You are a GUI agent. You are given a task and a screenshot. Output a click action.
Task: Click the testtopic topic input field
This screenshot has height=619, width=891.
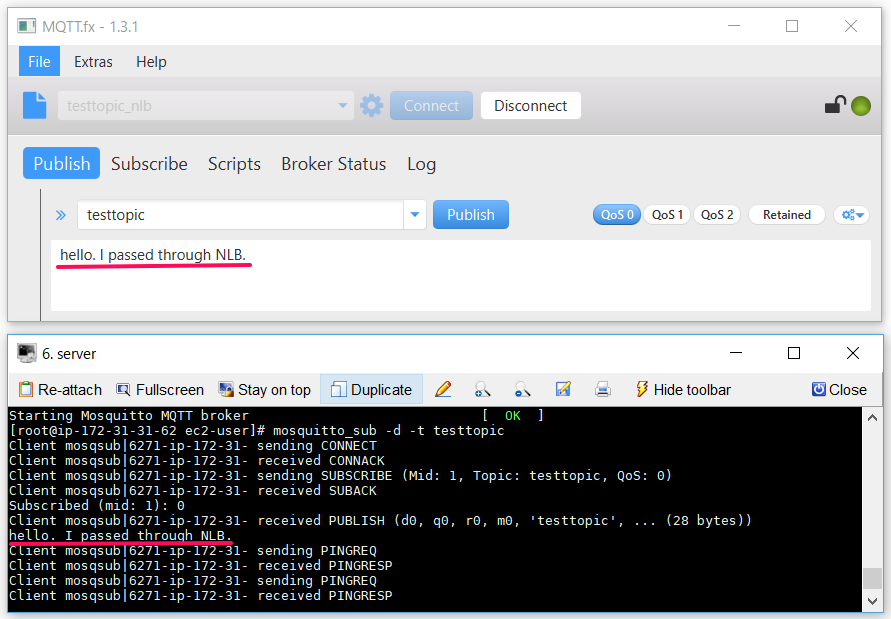tap(240, 215)
